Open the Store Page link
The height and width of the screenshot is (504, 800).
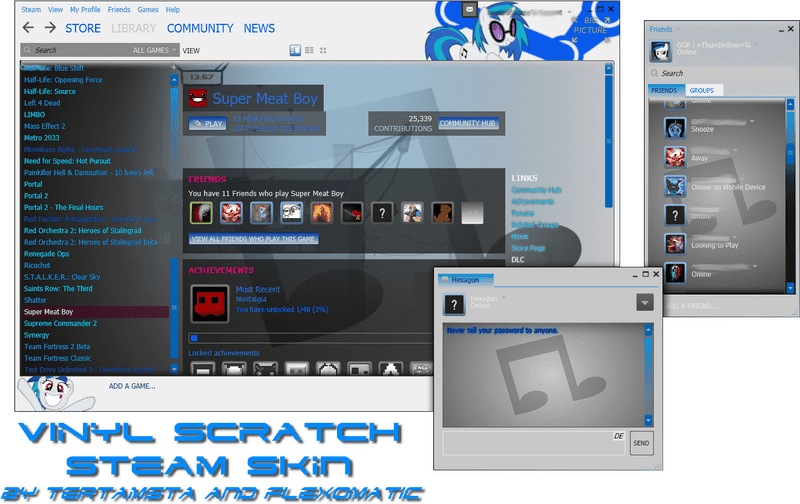click(528, 248)
